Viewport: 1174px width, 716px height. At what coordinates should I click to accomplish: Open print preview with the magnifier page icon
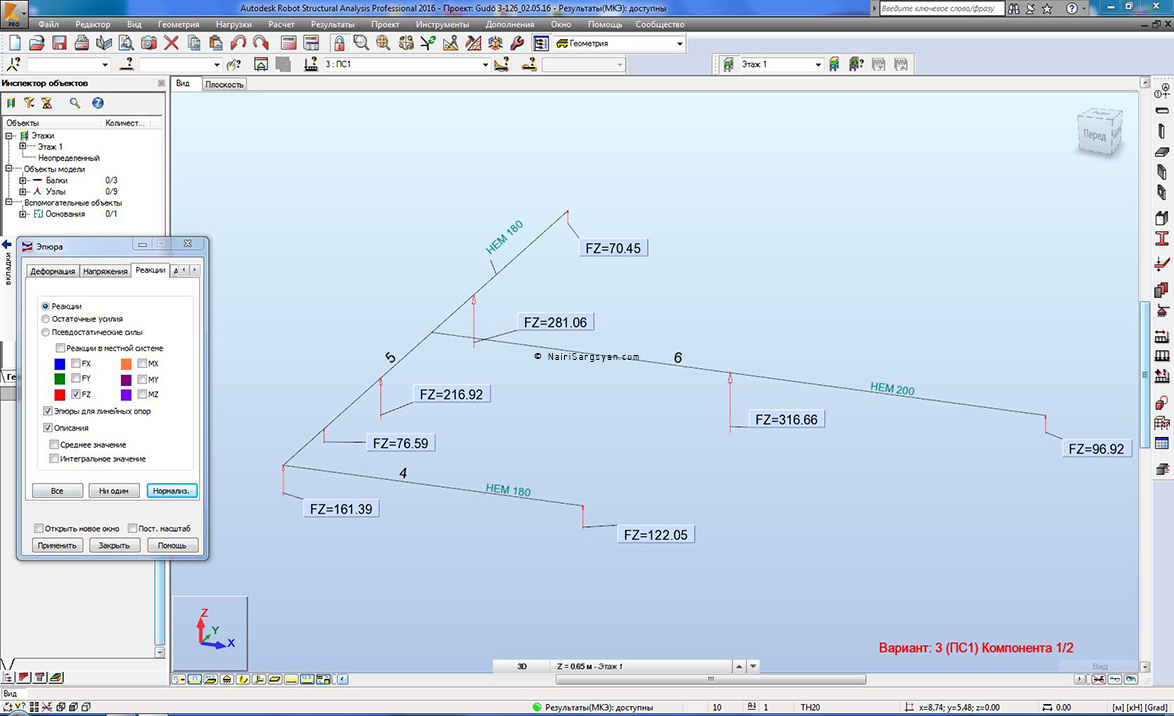tap(126, 43)
